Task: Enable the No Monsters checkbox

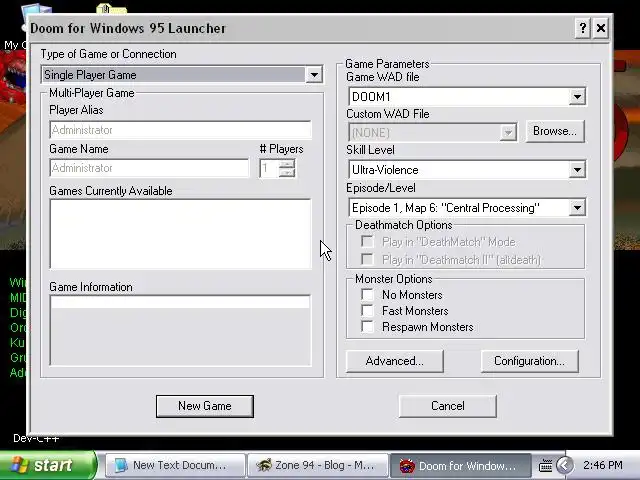Action: pos(367,295)
